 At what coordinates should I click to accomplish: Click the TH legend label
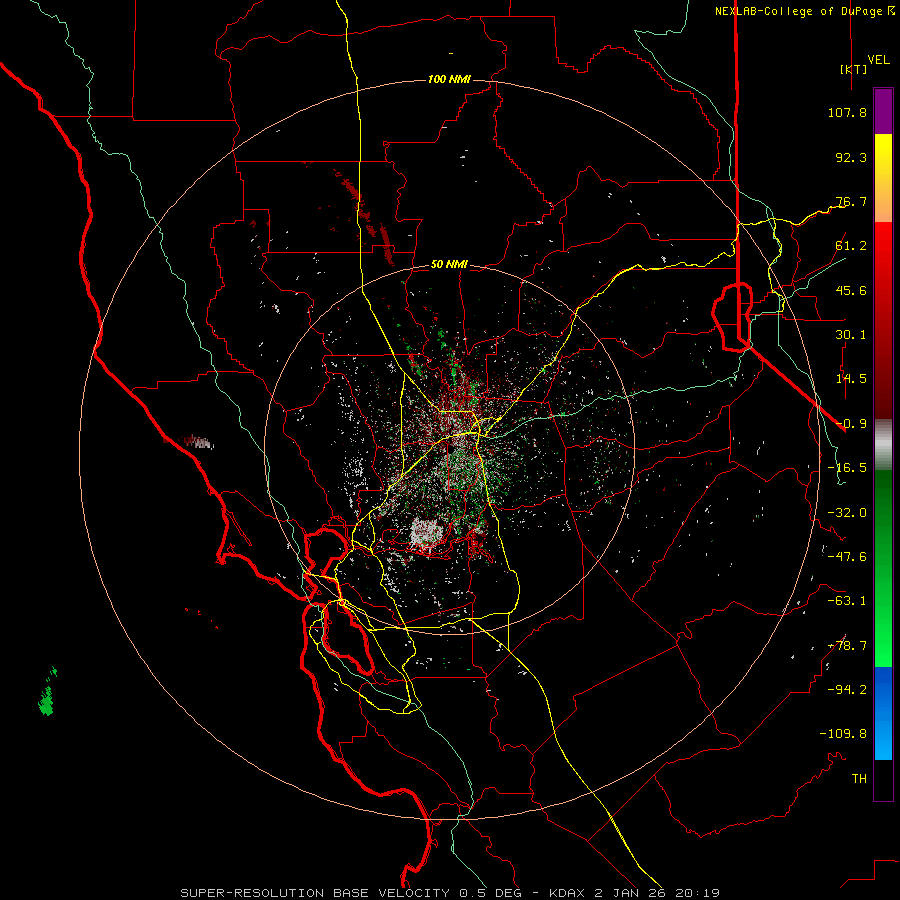(x=859, y=779)
